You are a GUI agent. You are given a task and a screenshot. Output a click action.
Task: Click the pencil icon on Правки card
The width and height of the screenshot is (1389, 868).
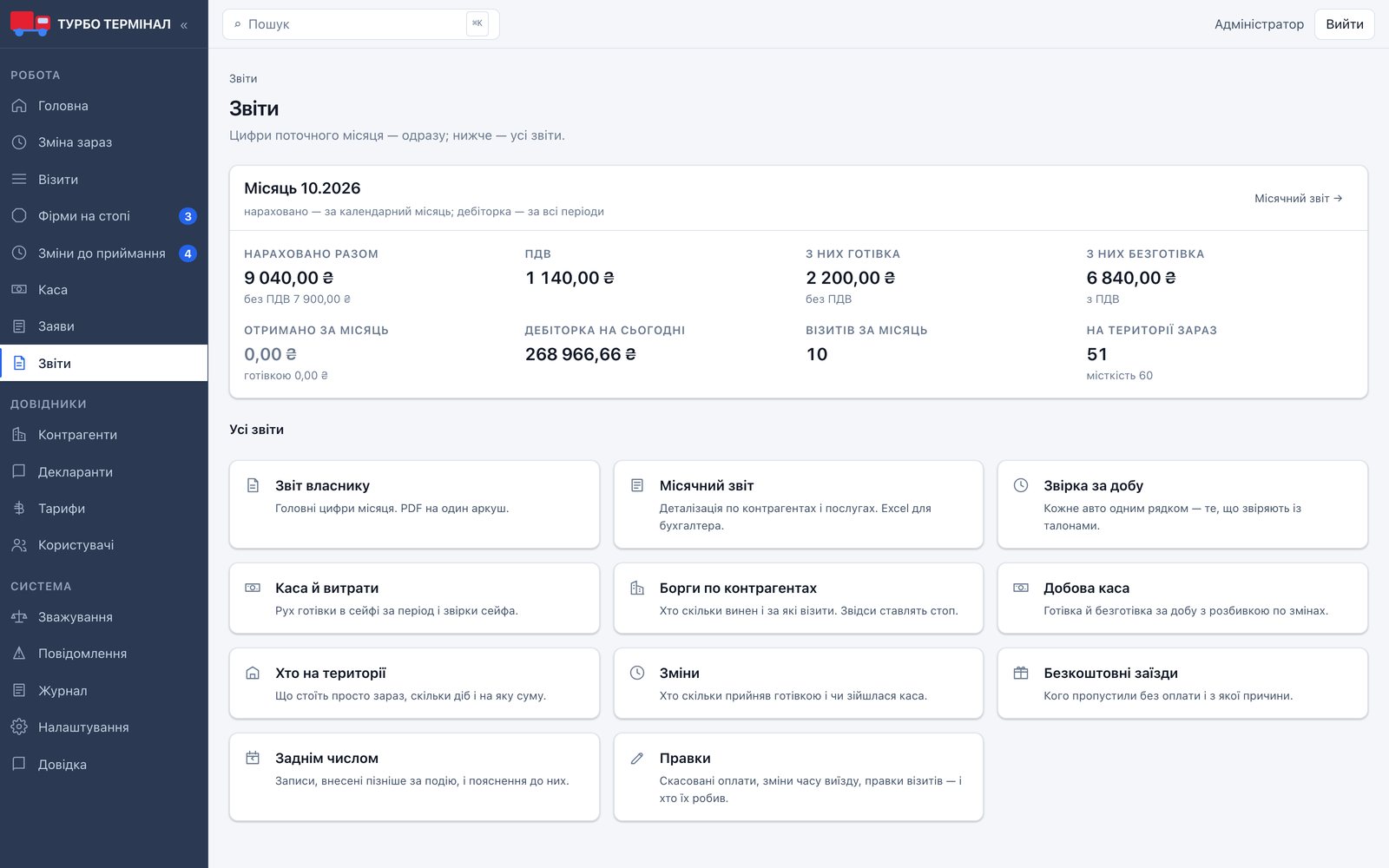coord(637,759)
